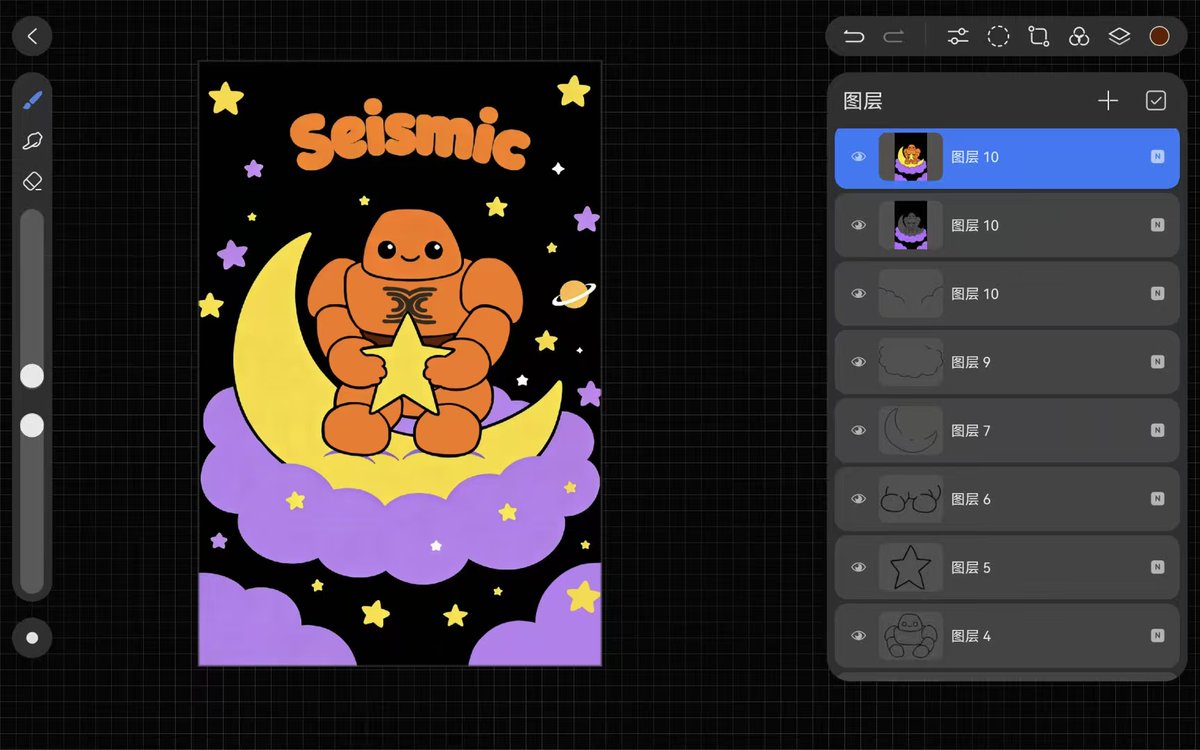
Task: Select the Brush tool
Action: pyautogui.click(x=32, y=101)
